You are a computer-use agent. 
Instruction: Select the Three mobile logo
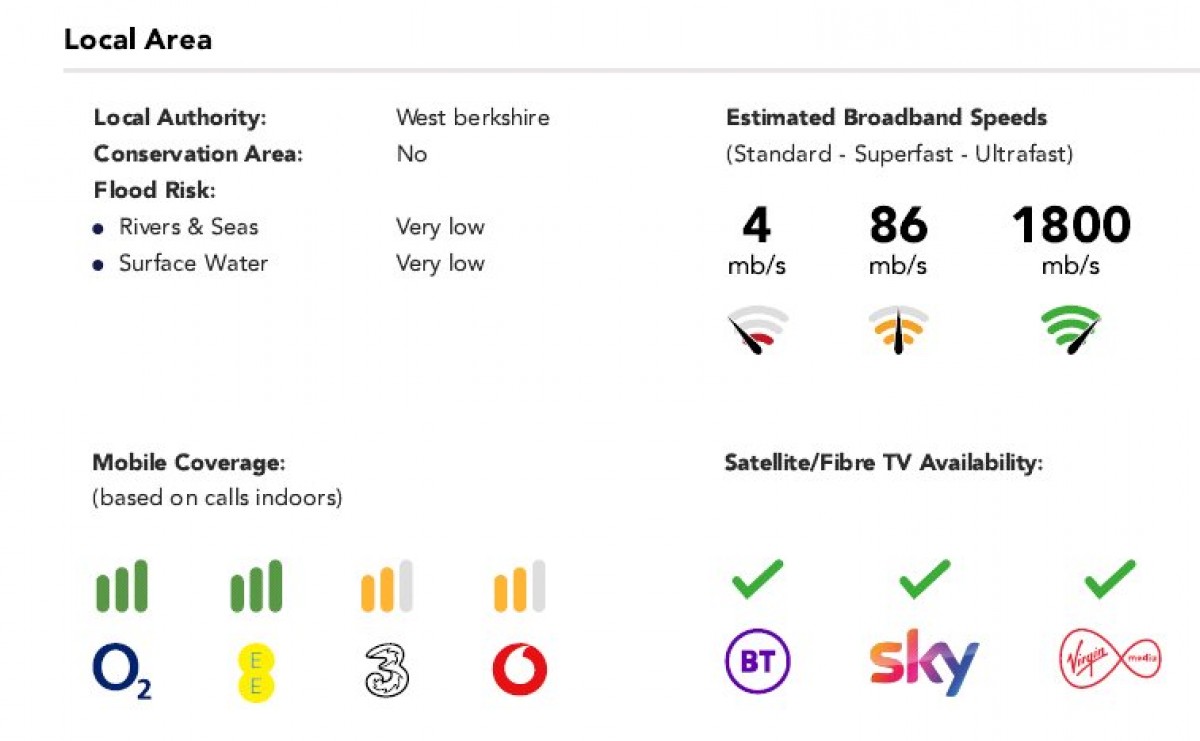click(387, 670)
